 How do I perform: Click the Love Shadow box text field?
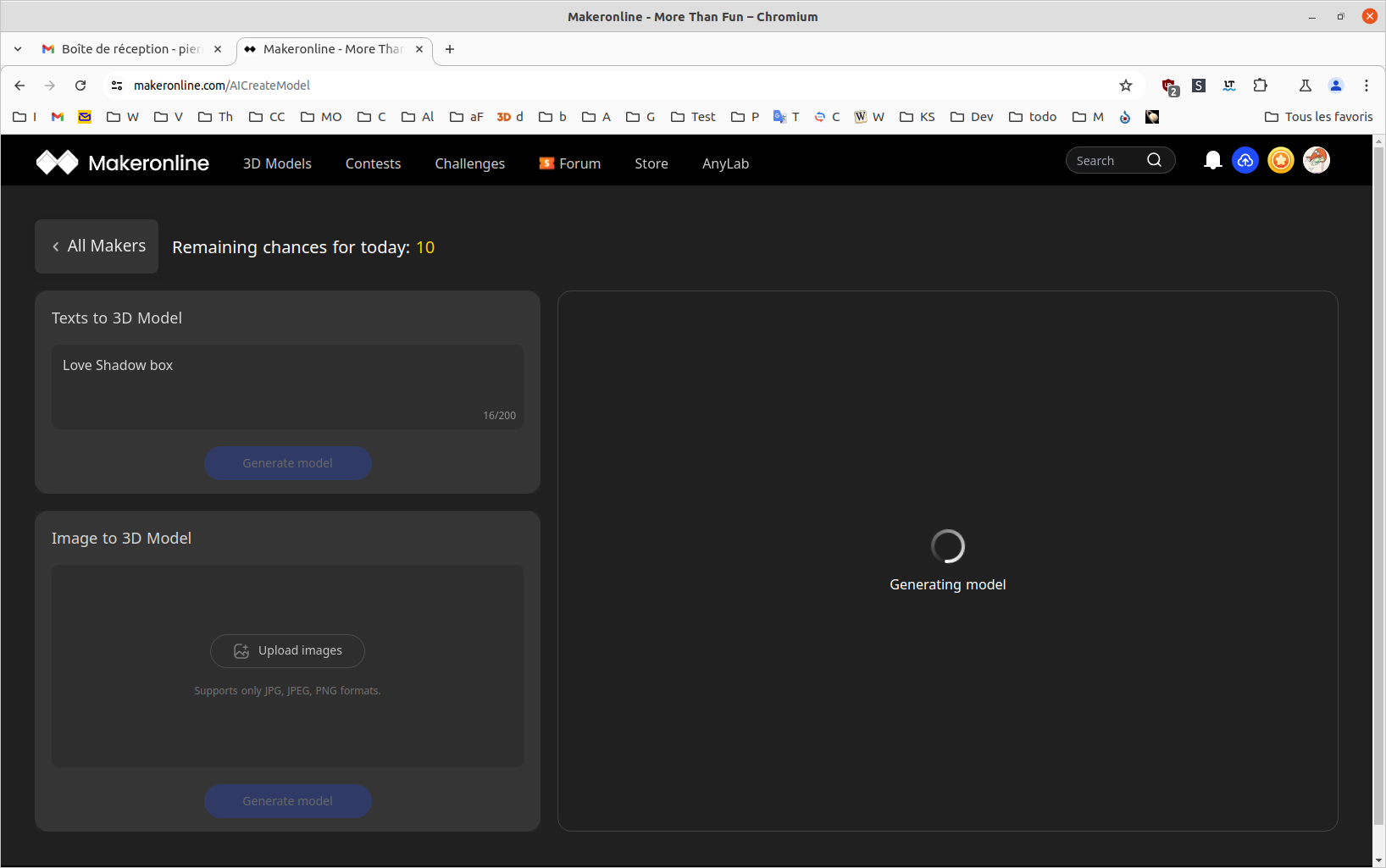(x=287, y=386)
